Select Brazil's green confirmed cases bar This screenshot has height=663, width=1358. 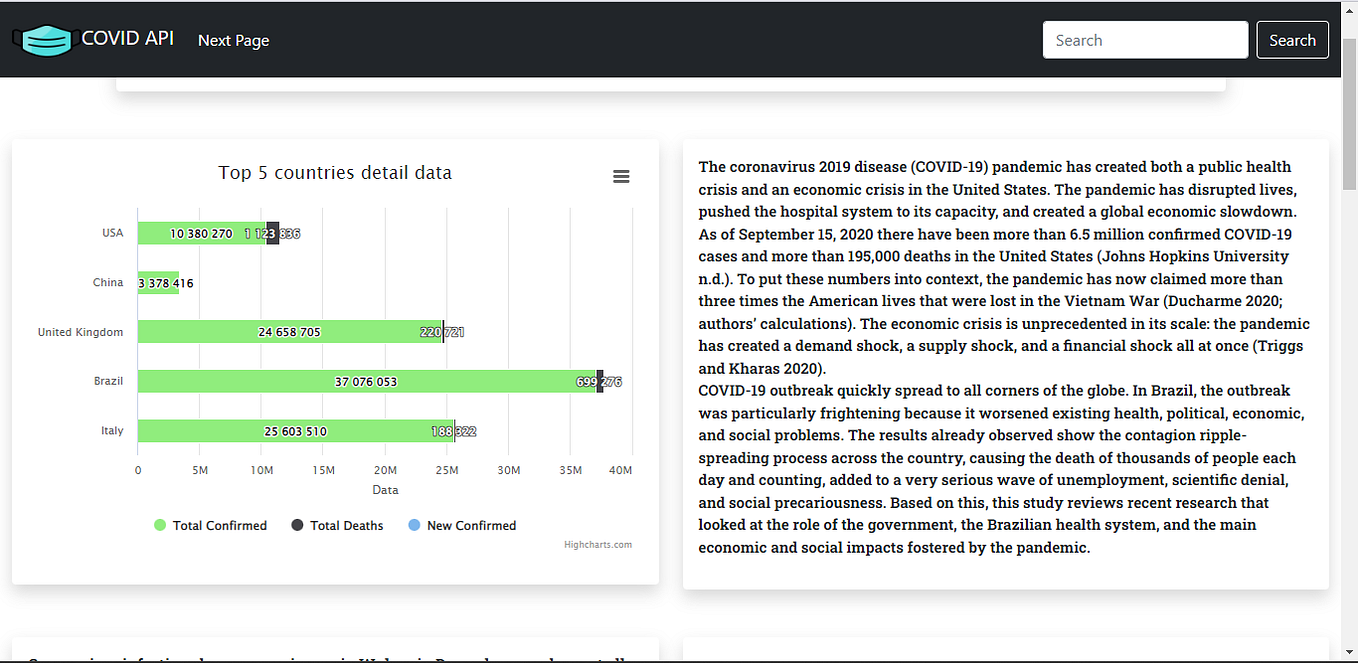367,382
